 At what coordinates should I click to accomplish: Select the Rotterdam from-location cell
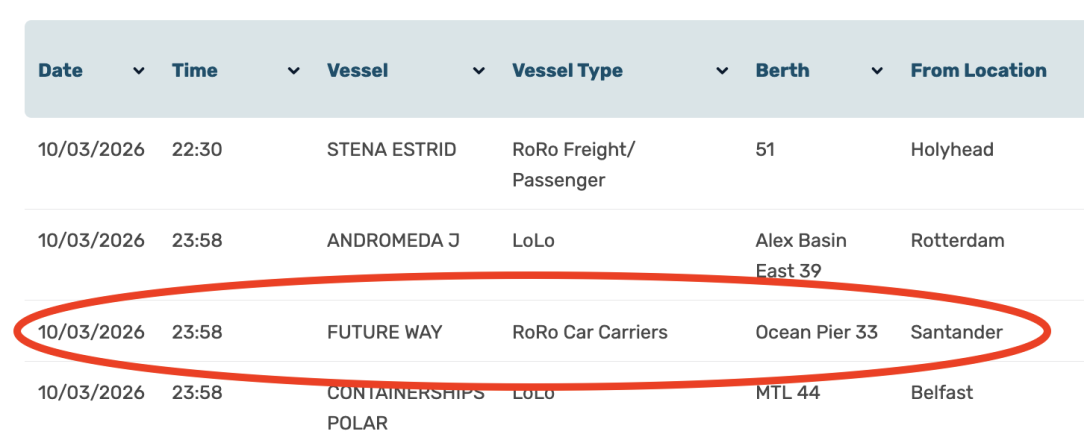pyautogui.click(x=957, y=241)
